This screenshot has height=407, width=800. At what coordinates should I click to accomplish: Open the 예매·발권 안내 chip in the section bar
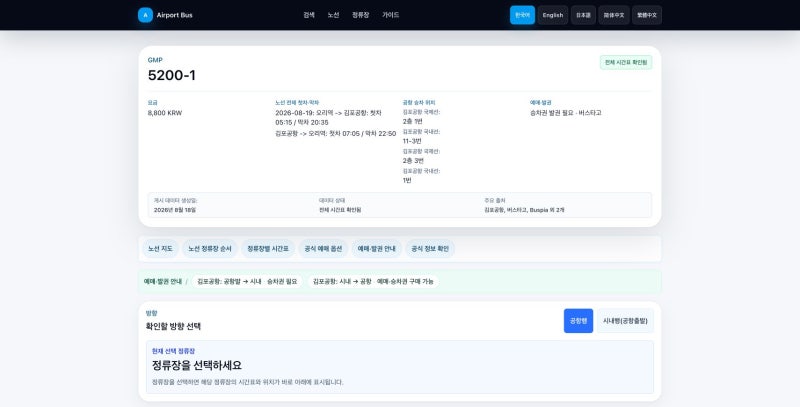377,249
